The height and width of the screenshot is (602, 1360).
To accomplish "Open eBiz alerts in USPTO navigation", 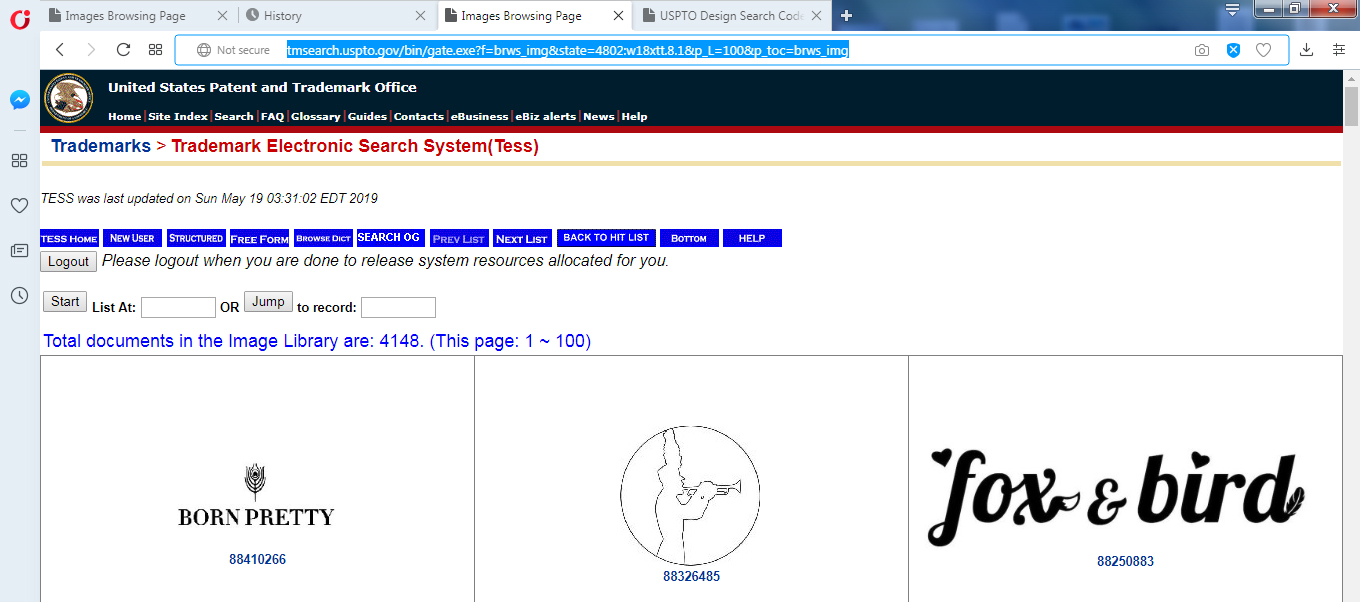I will 546,117.
